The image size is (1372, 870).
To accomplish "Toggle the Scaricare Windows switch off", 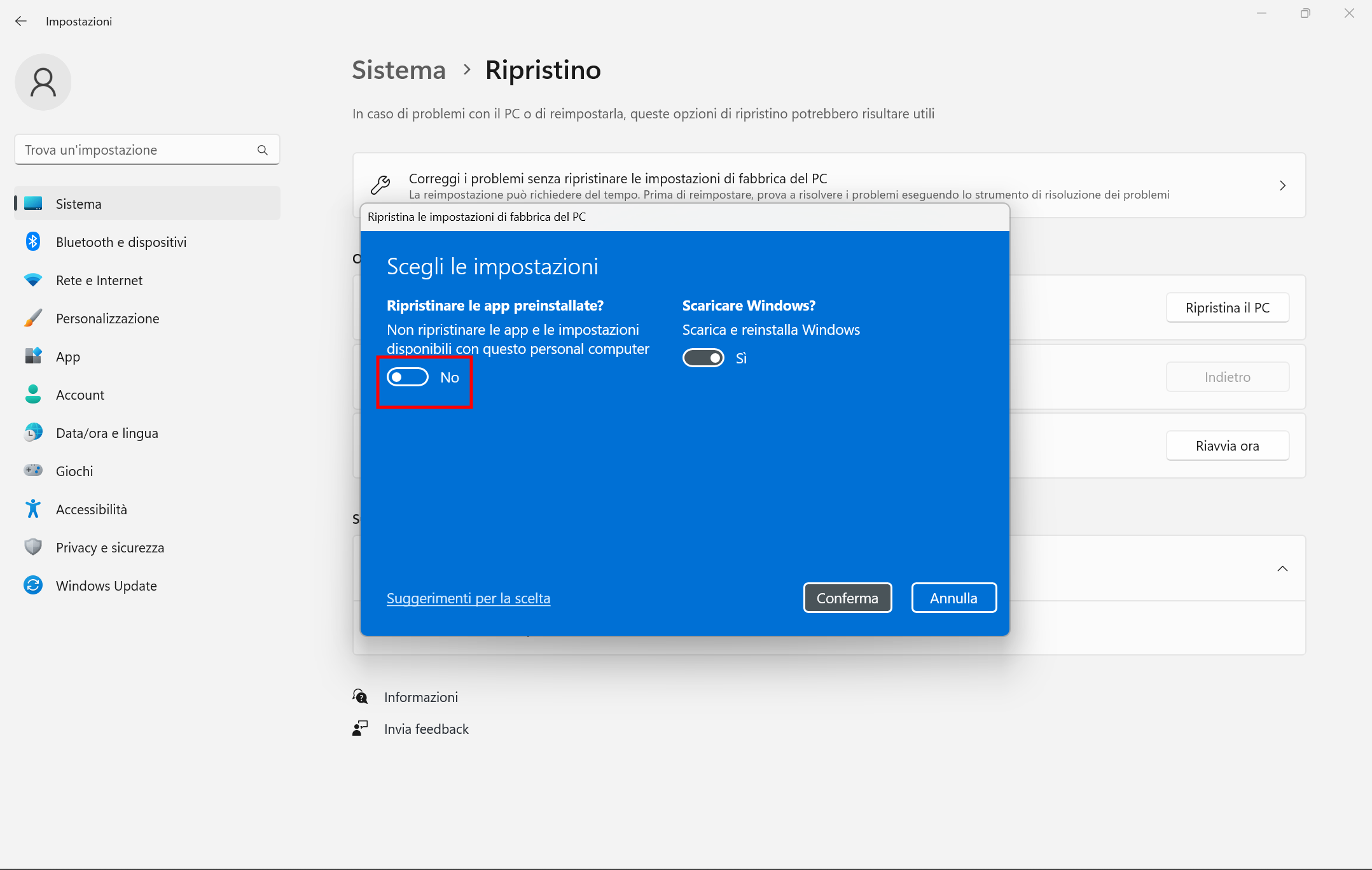I will click(703, 358).
